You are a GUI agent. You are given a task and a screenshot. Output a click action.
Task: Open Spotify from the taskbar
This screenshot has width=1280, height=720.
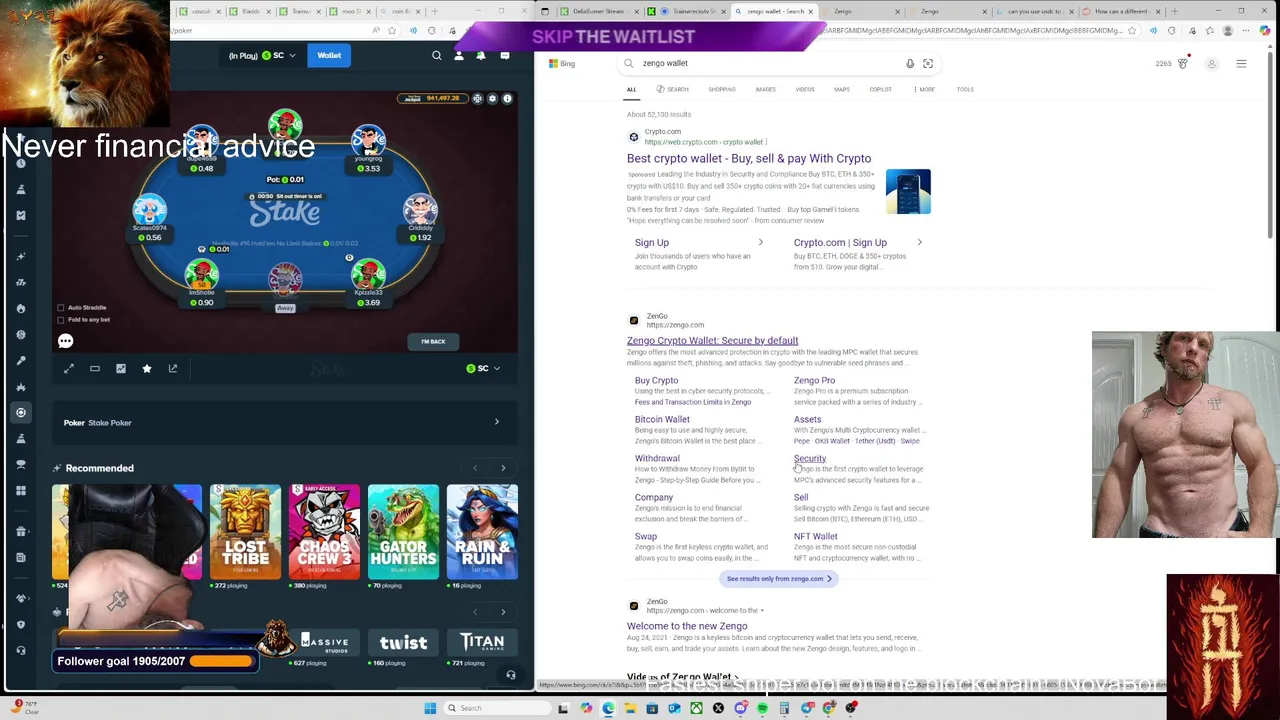click(x=762, y=708)
